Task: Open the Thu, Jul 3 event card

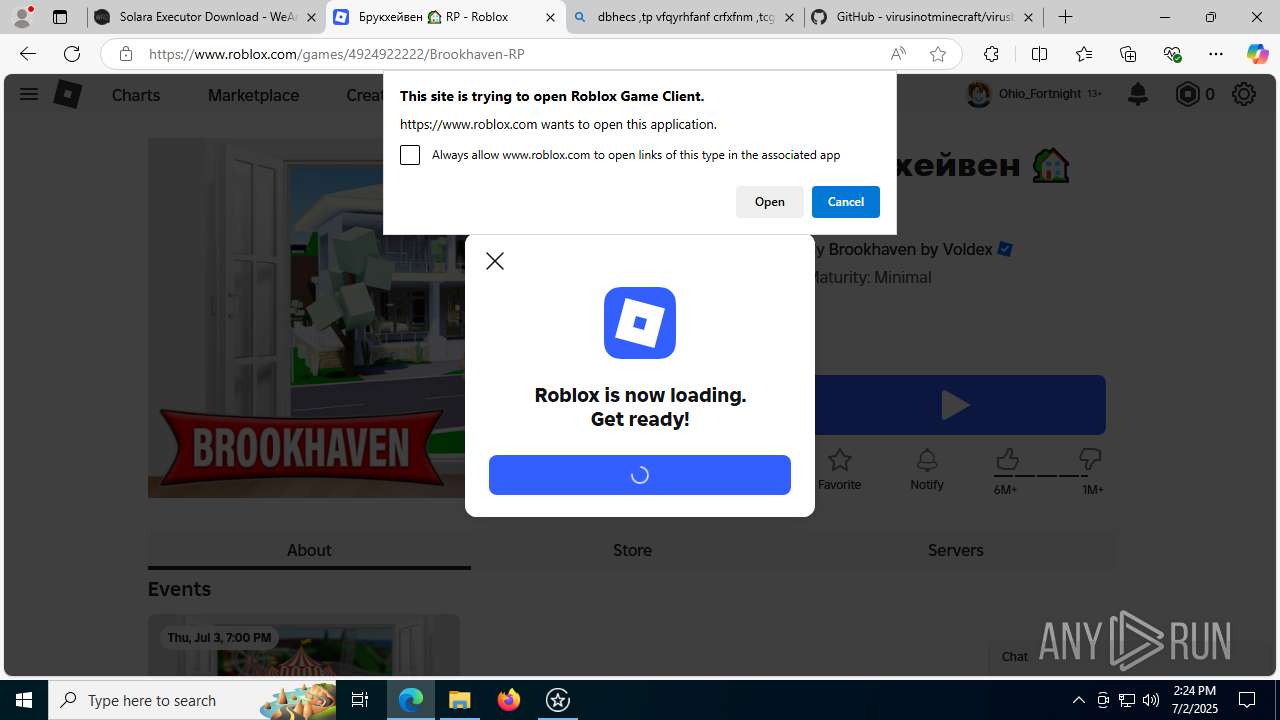Action: (304, 645)
